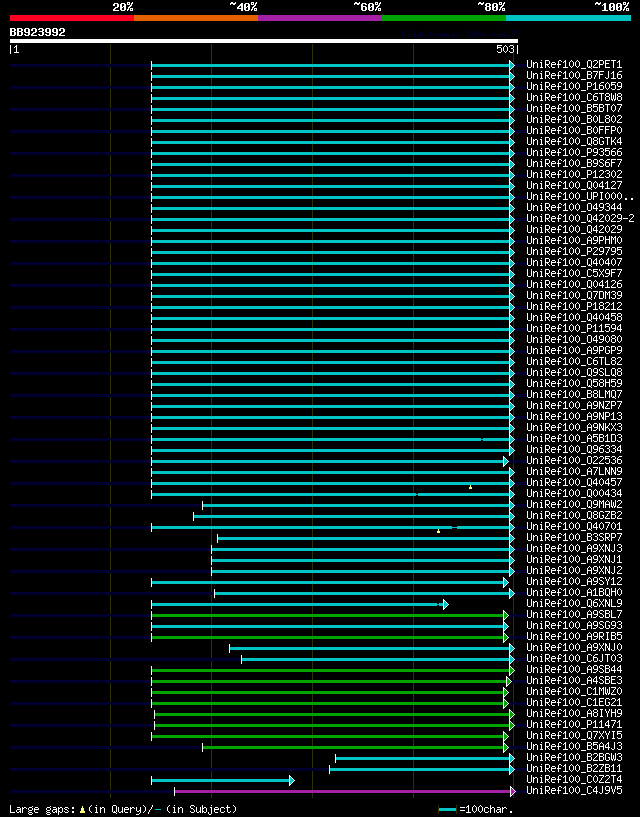Click label UniRef100_P11594
640x817 pixels.
pyautogui.click(x=574, y=328)
